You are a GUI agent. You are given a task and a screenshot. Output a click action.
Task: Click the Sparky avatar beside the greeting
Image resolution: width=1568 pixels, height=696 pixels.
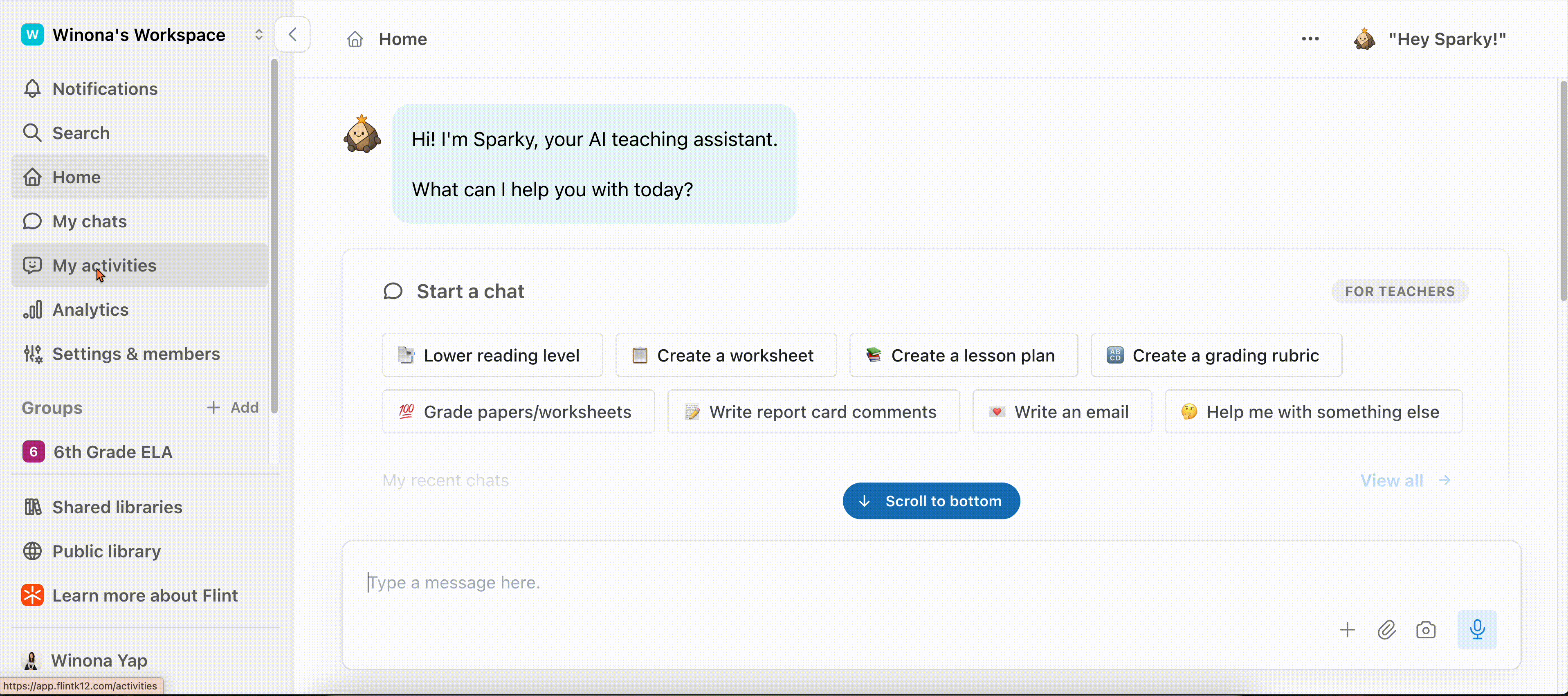point(362,134)
